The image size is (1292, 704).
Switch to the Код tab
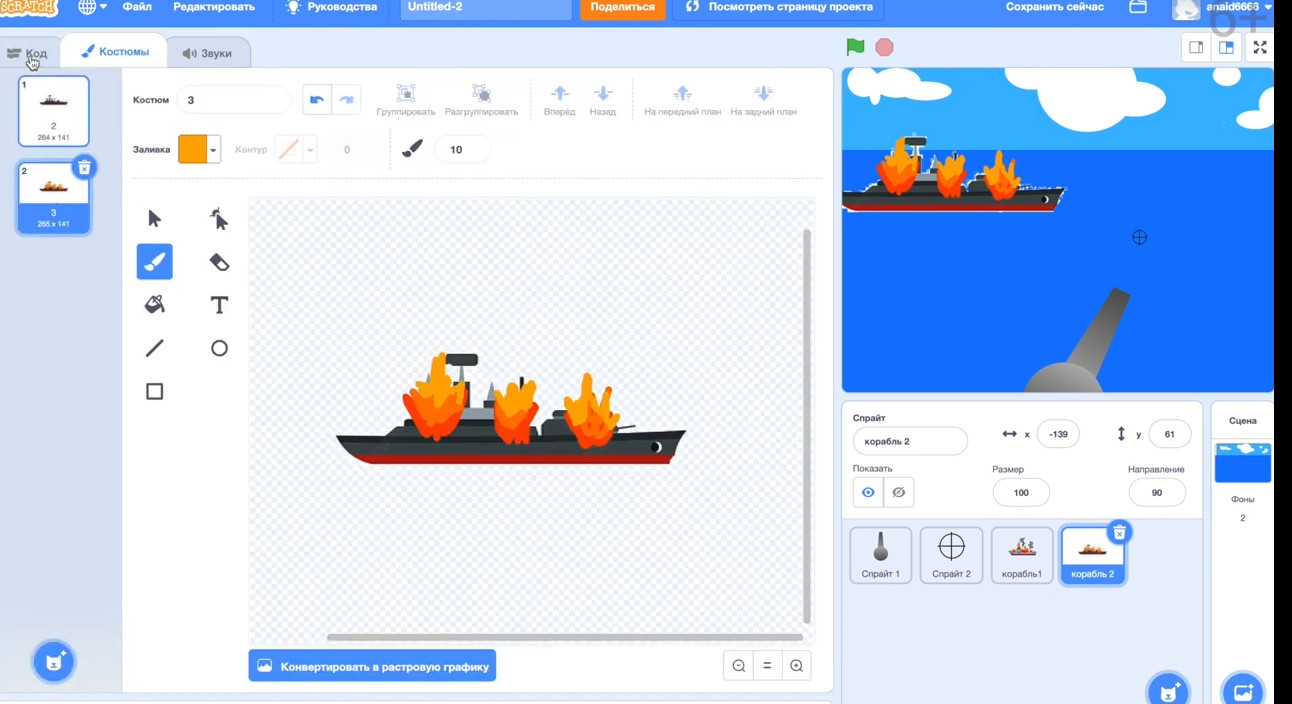(28, 53)
